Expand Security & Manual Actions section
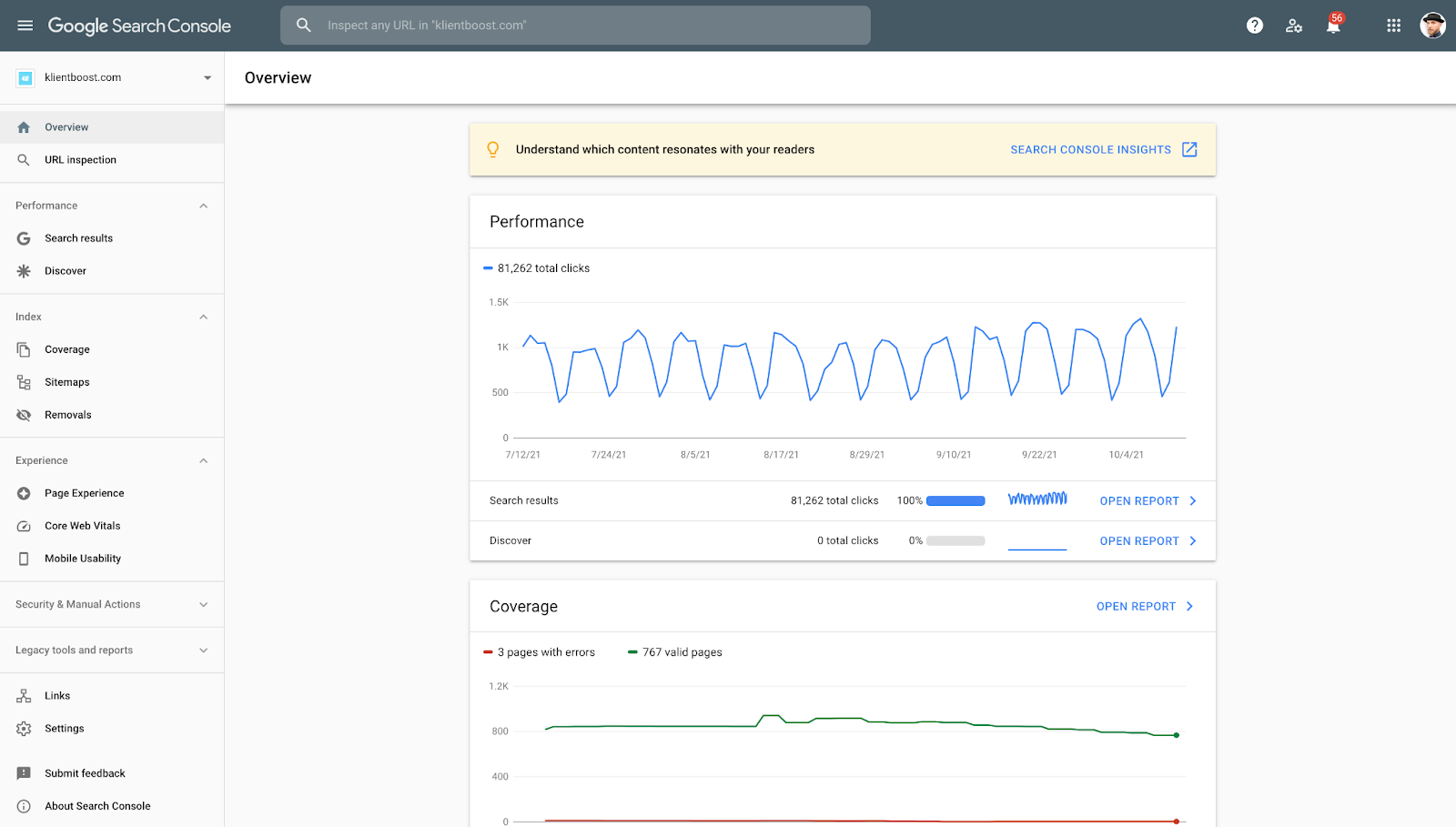The width and height of the screenshot is (1456, 827). 204,604
